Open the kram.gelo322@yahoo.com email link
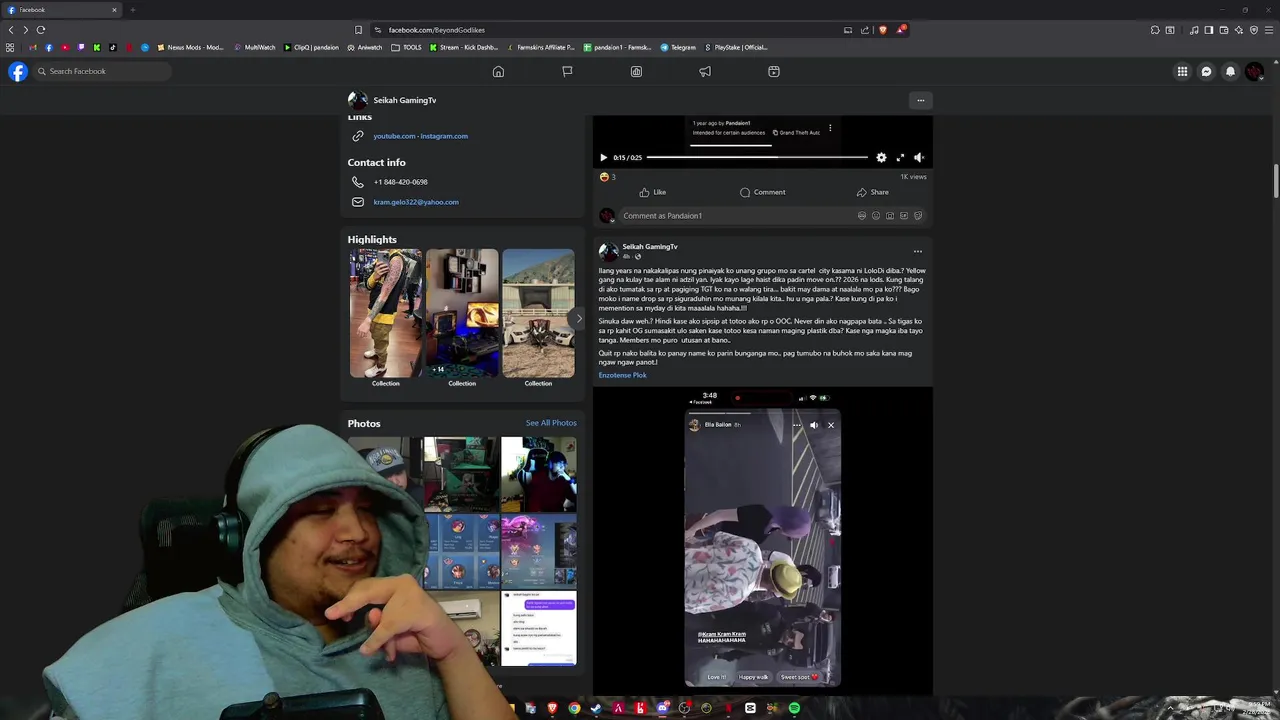This screenshot has height=720, width=1280. coord(416,202)
